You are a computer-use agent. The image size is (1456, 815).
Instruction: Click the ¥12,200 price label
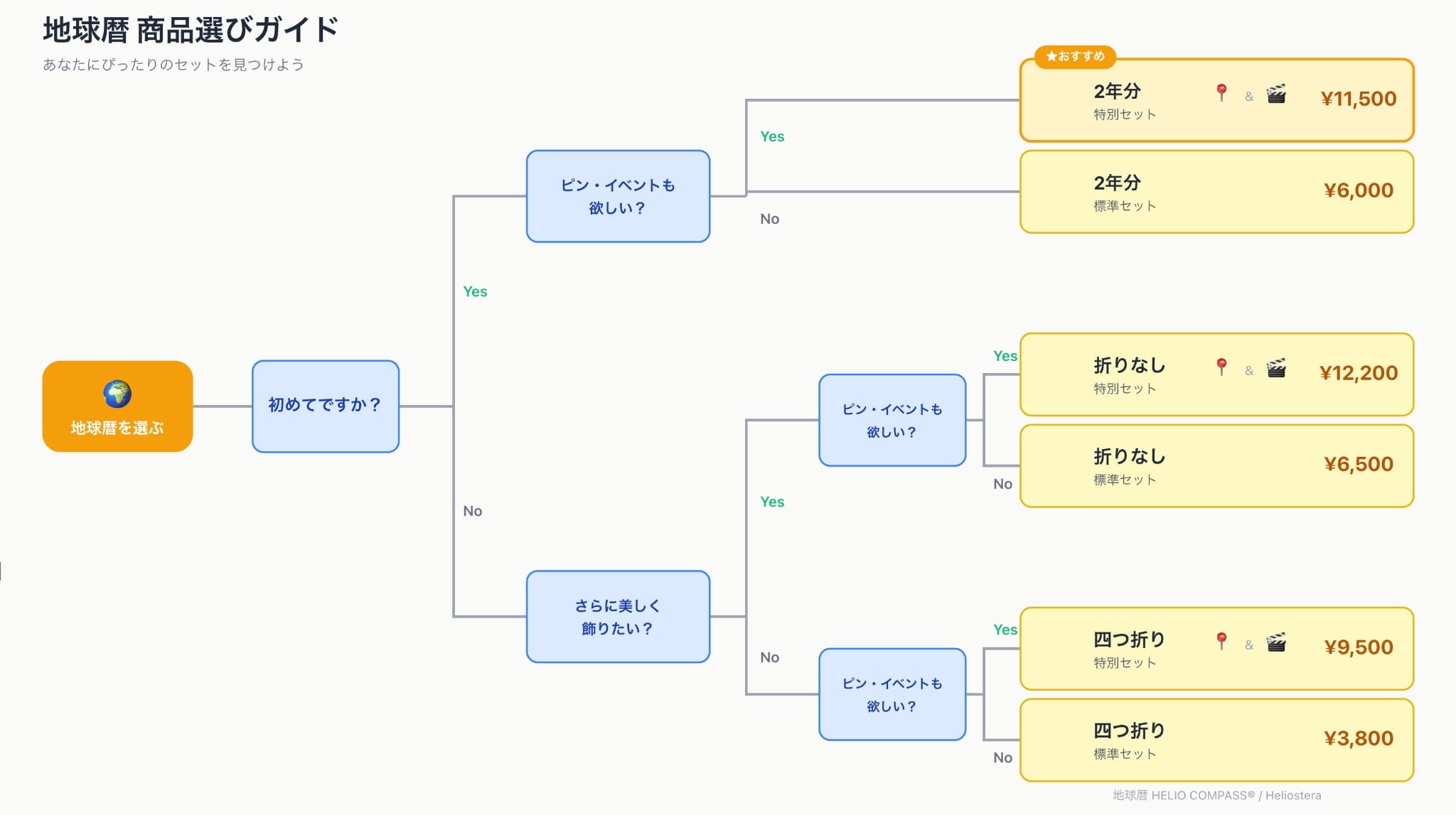(1358, 373)
